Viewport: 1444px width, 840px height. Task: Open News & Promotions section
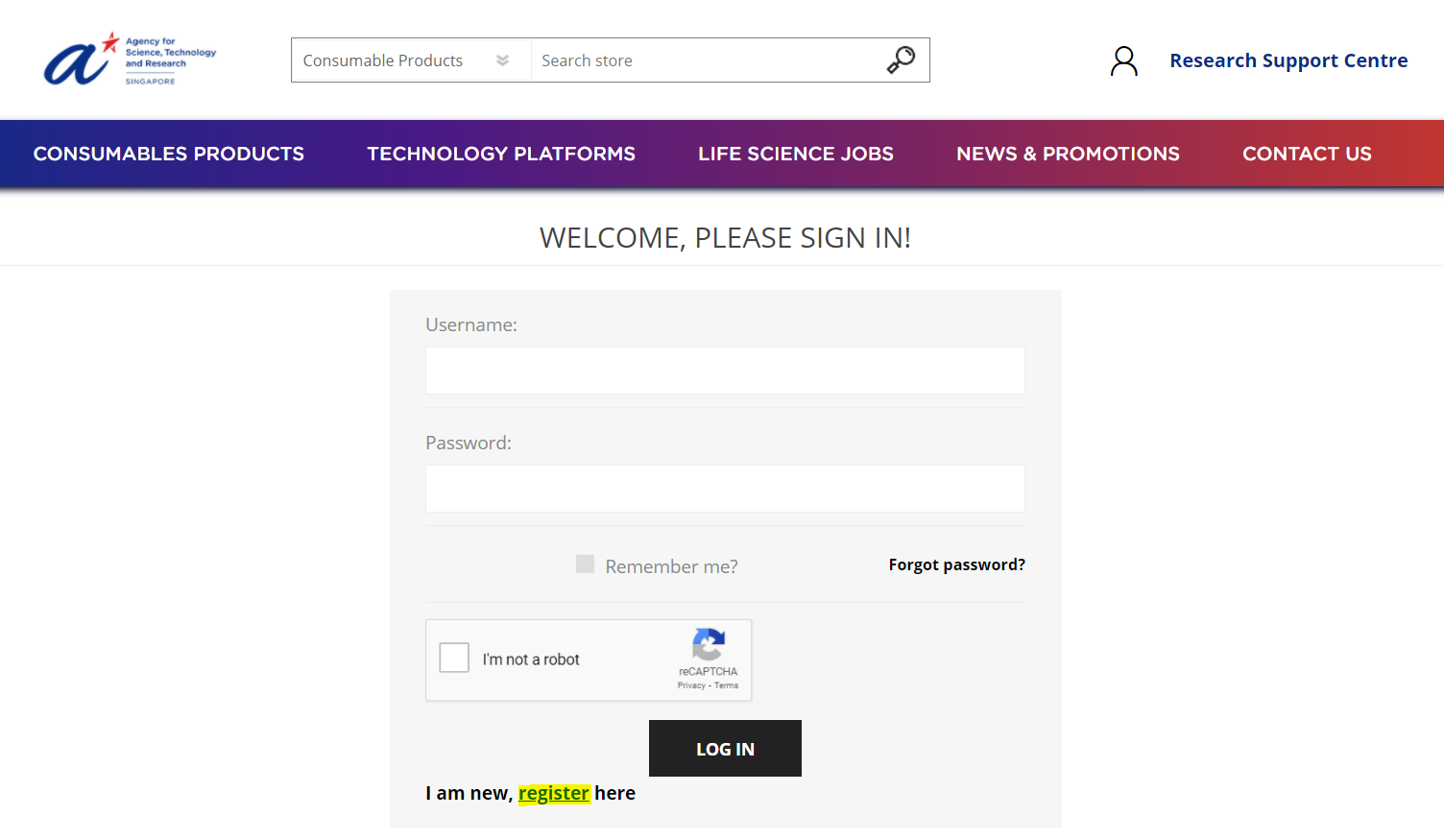click(x=1068, y=154)
